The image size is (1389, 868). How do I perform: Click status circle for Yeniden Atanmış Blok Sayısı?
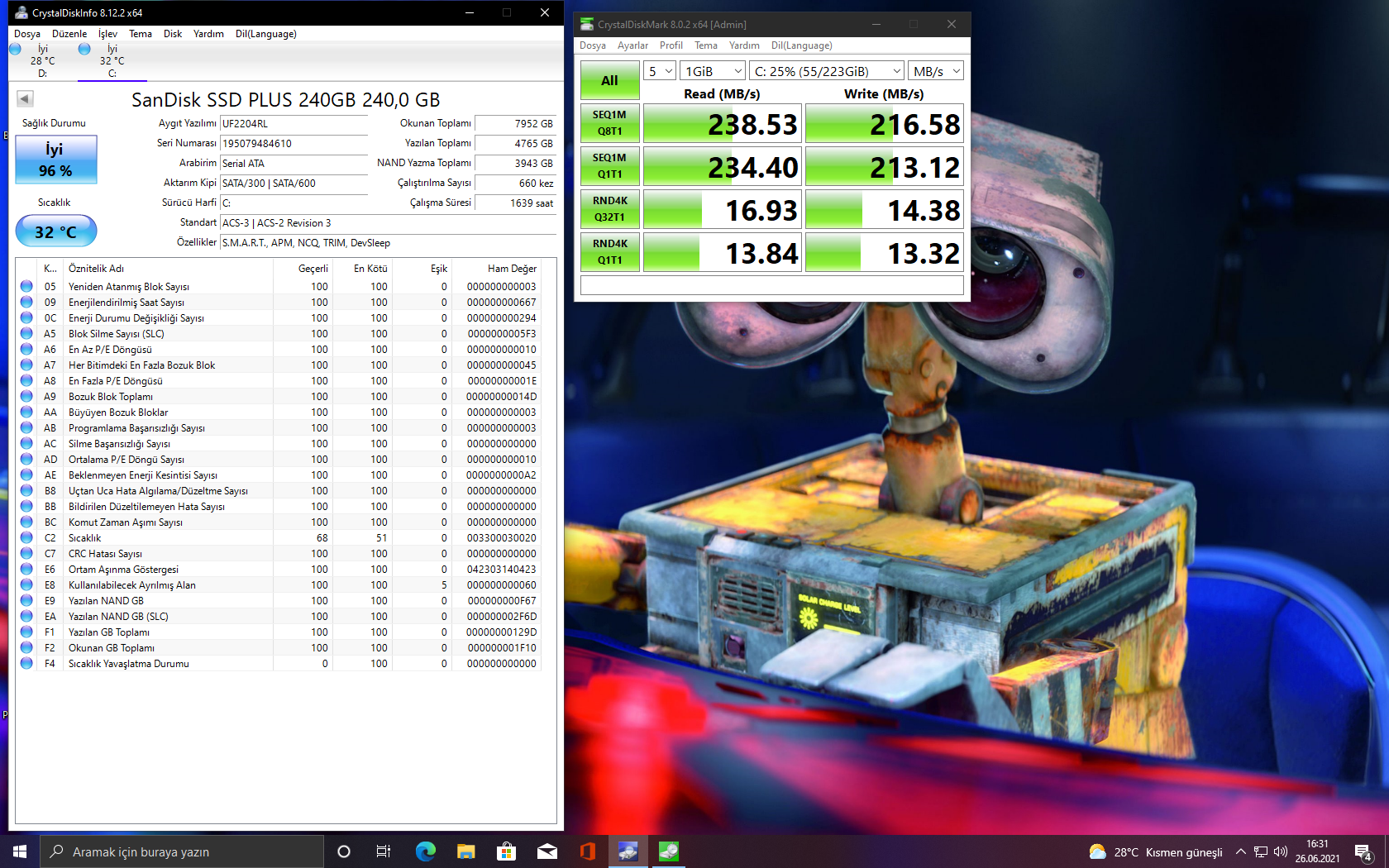26,286
